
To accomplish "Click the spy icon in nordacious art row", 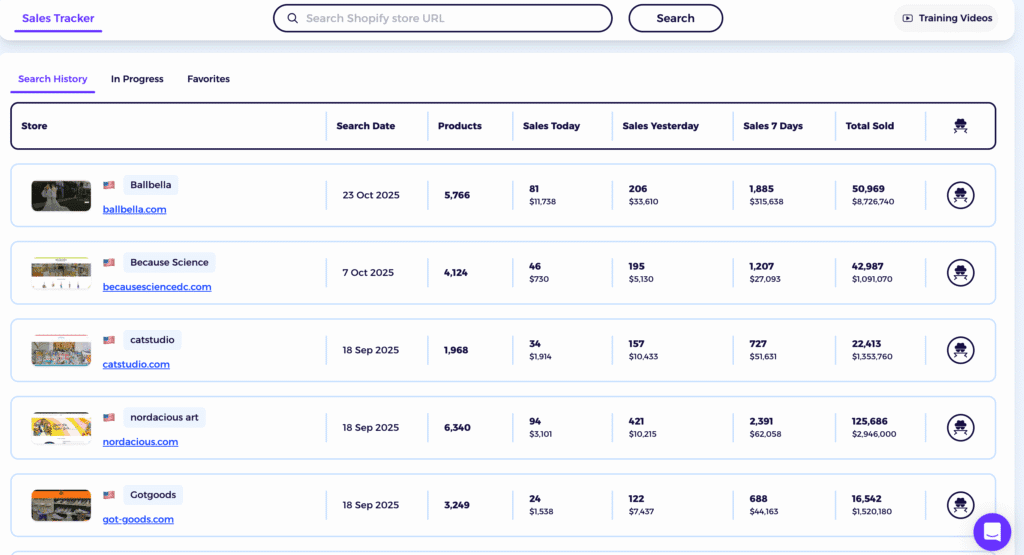I will (x=960, y=428).
